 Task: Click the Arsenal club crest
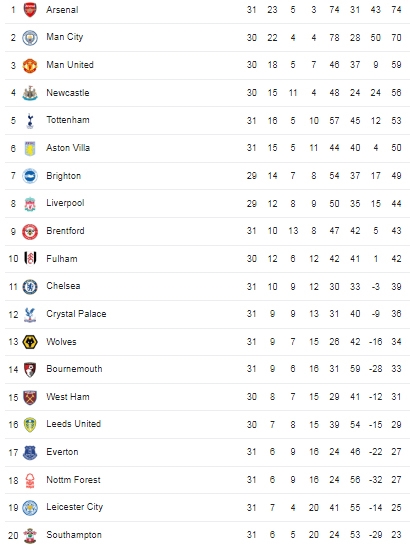click(x=30, y=10)
